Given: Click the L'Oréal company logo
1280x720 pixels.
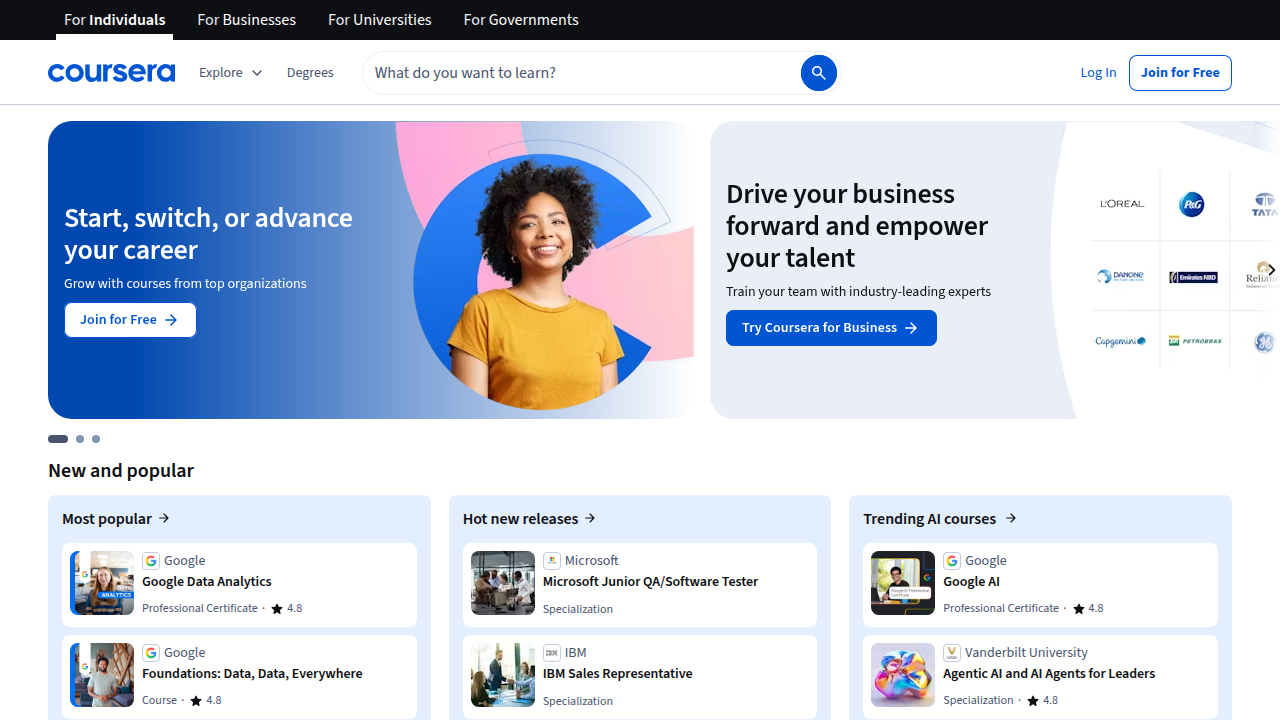Looking at the screenshot, I should point(1122,204).
